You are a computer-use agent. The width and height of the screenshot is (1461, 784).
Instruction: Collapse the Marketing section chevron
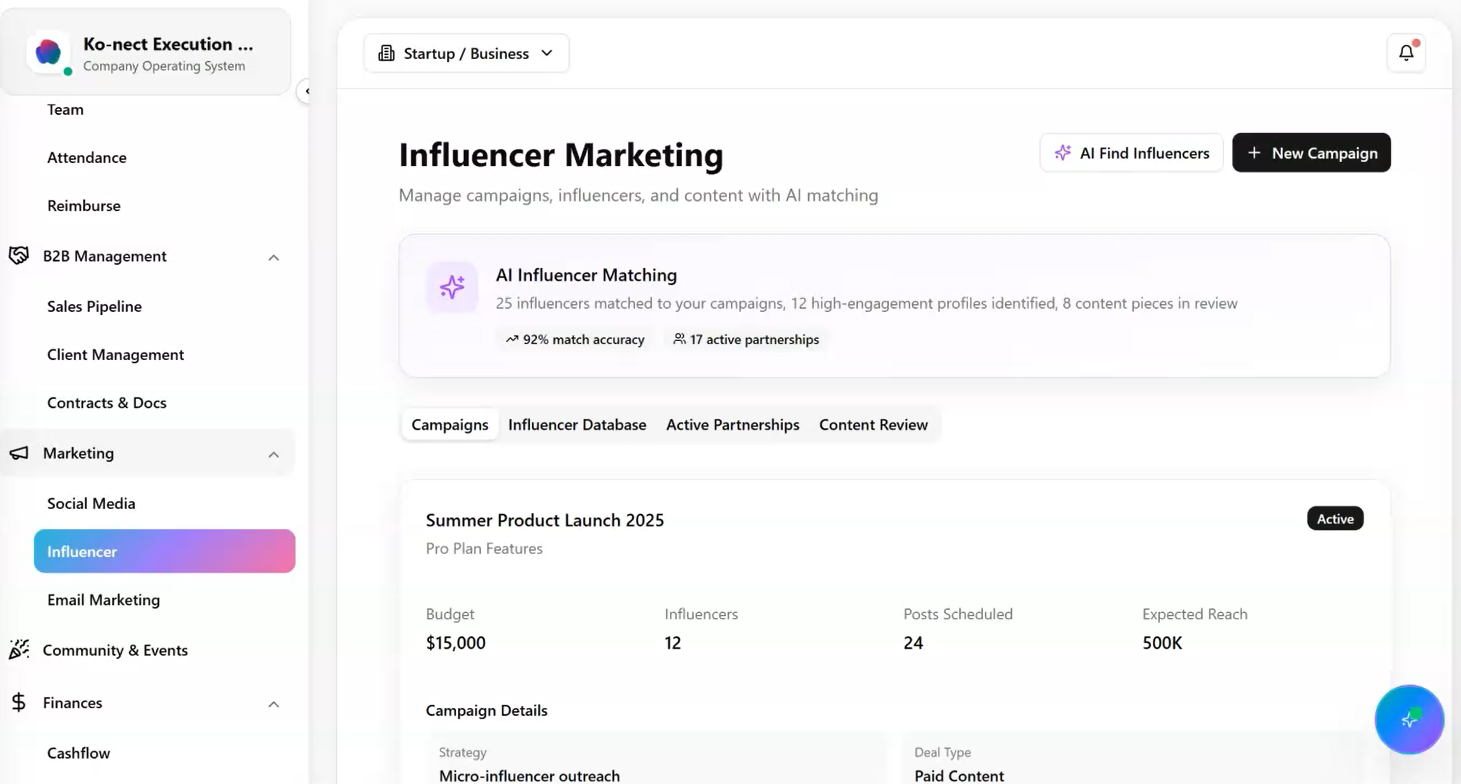[273, 454]
